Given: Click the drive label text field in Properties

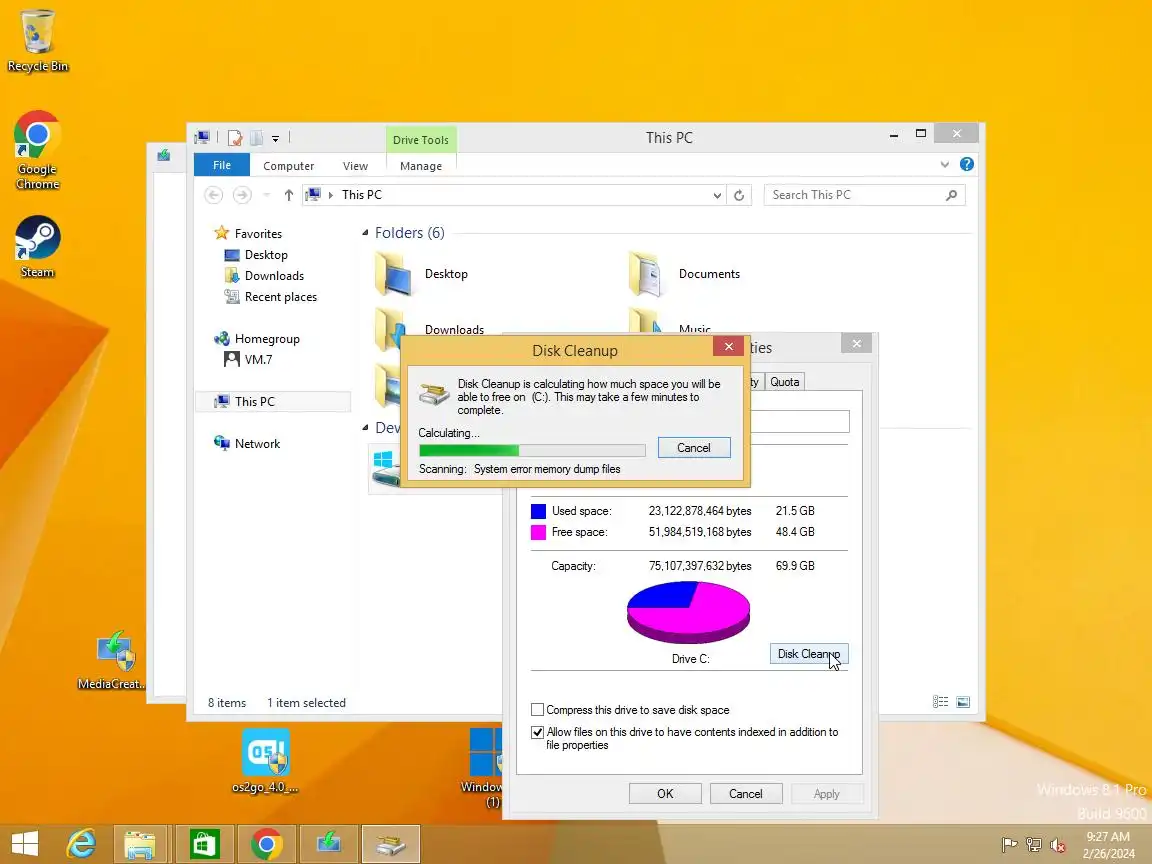Looking at the screenshot, I should pyautogui.click(x=799, y=422).
